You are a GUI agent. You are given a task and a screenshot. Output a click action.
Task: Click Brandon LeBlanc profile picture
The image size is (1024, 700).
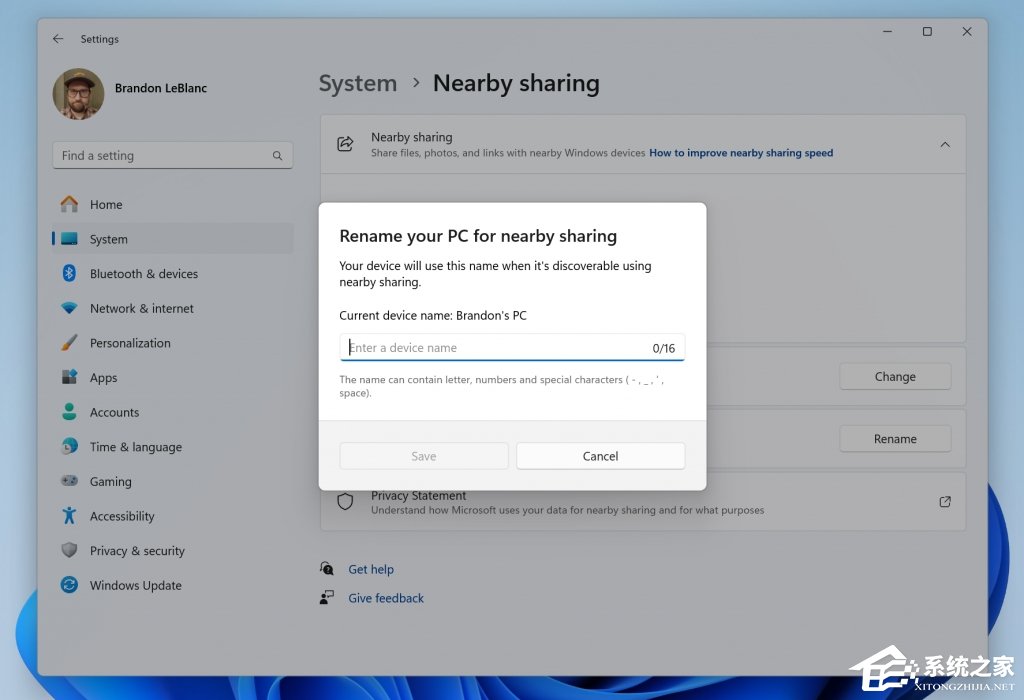[x=78, y=94]
